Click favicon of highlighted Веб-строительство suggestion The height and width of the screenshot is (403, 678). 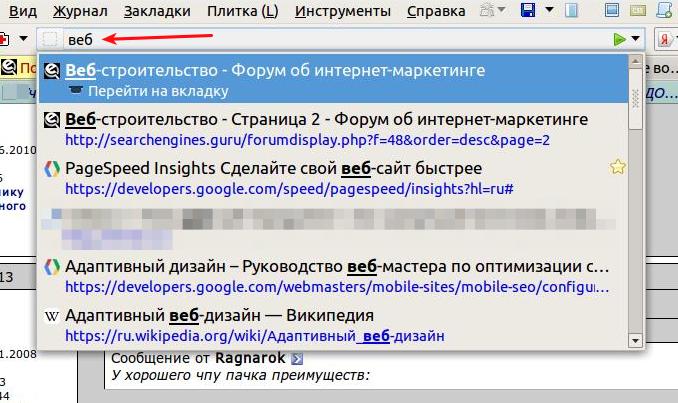[x=51, y=71]
